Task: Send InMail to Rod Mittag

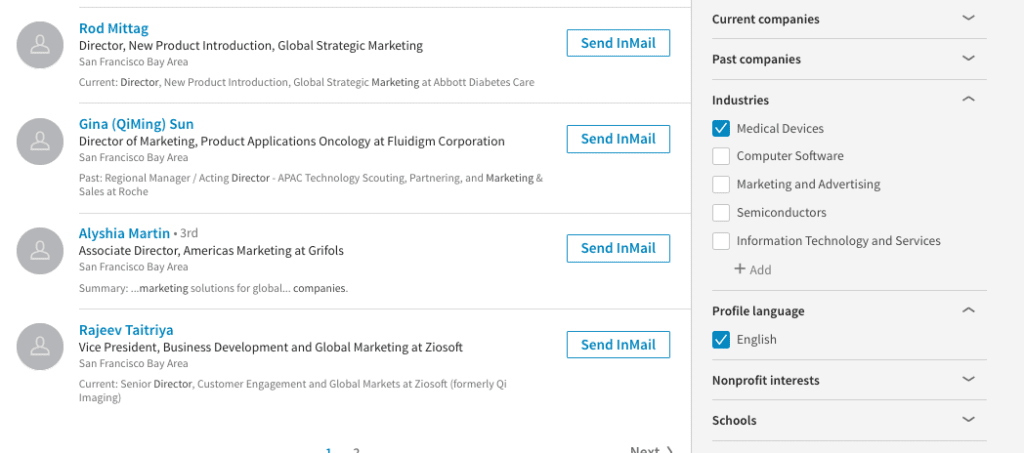Action: pyautogui.click(x=618, y=43)
